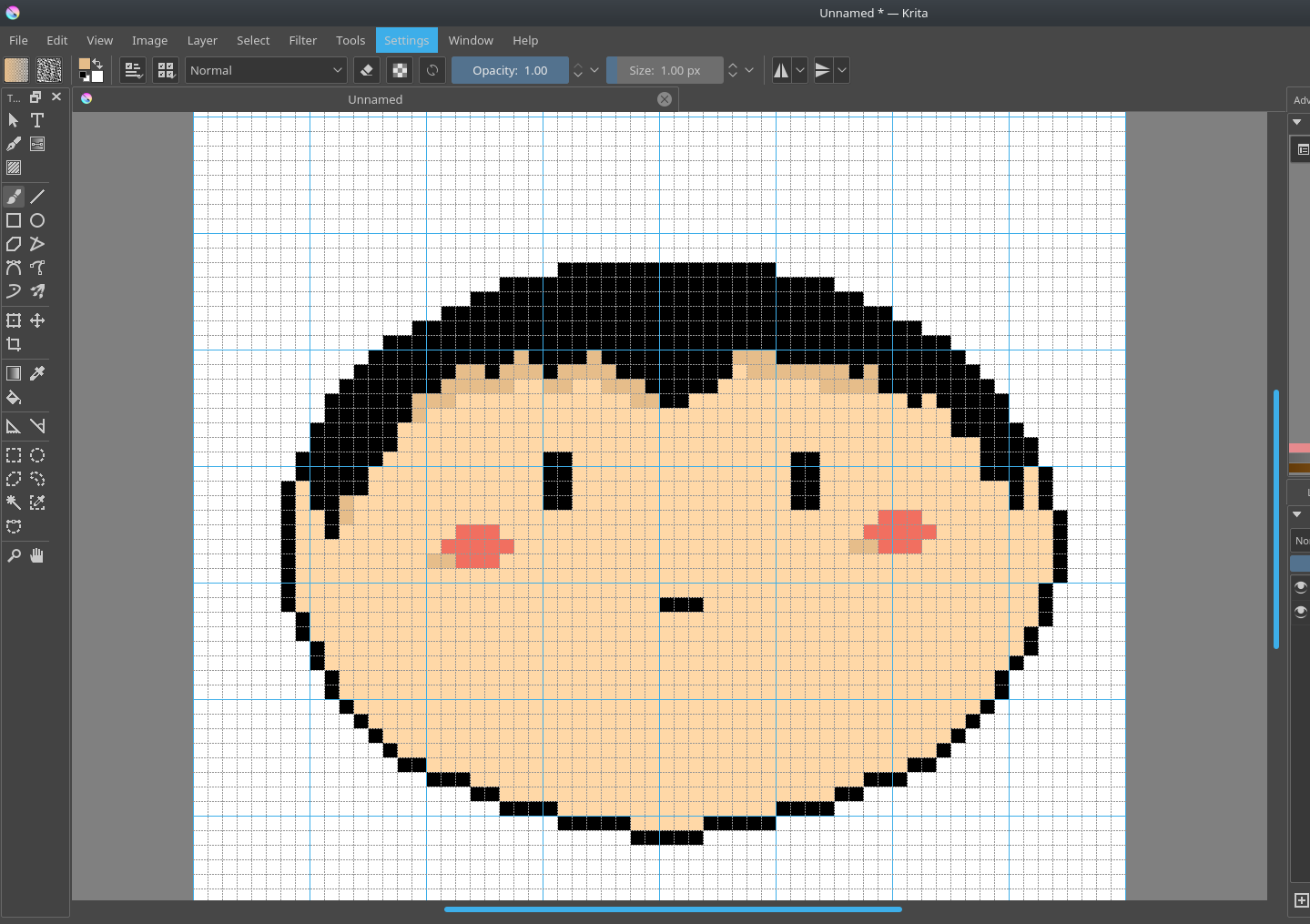The height and width of the screenshot is (924, 1310).
Task: Pick the Color Sampler eyedropper tool
Action: coord(37,373)
